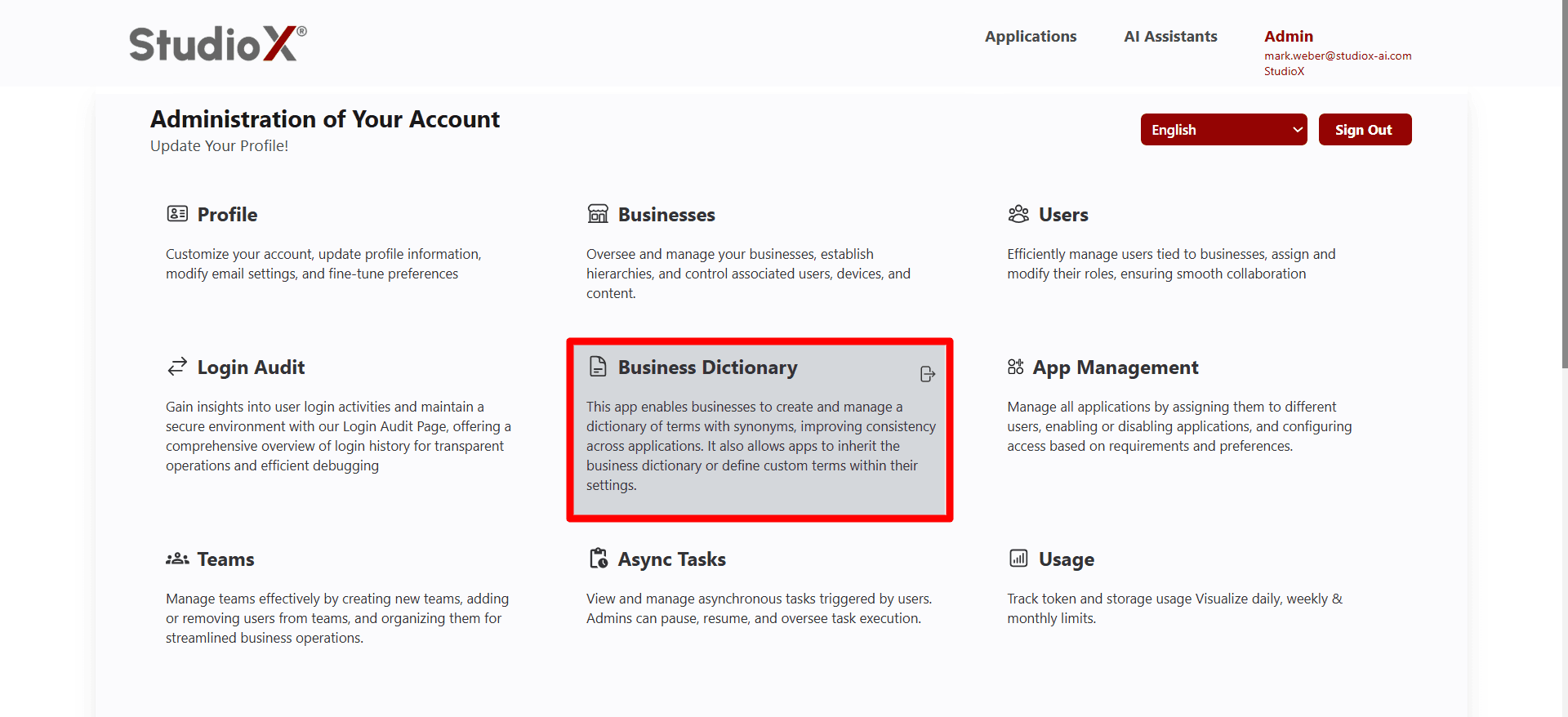
Task: Open the Usage heading link
Action: [x=1067, y=559]
